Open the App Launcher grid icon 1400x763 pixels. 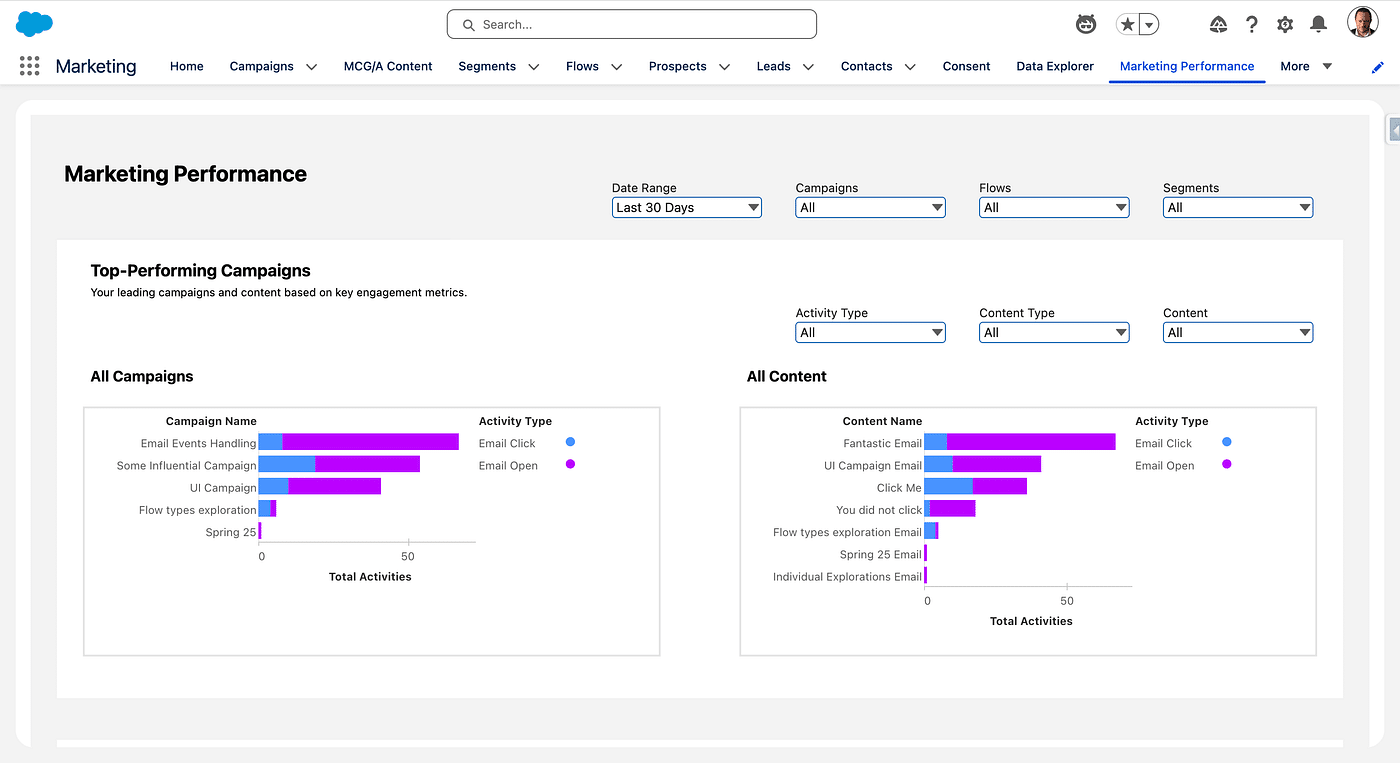click(x=30, y=66)
